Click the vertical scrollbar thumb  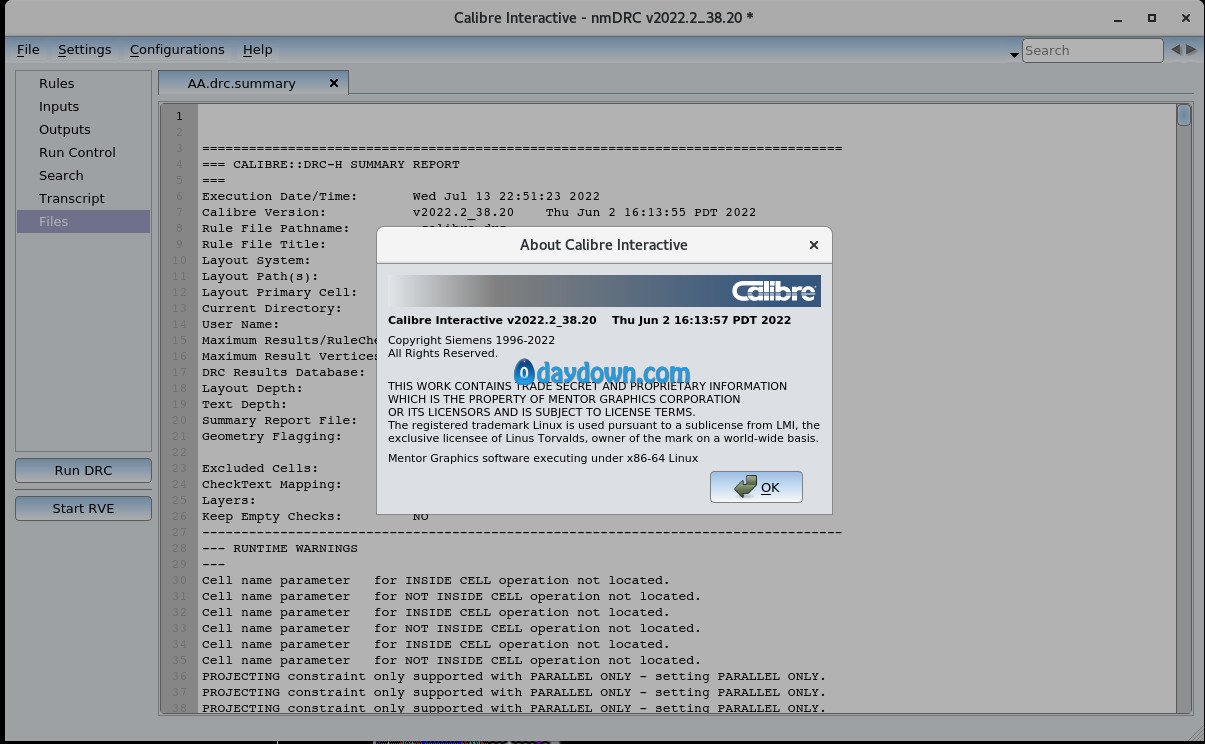tap(1184, 115)
